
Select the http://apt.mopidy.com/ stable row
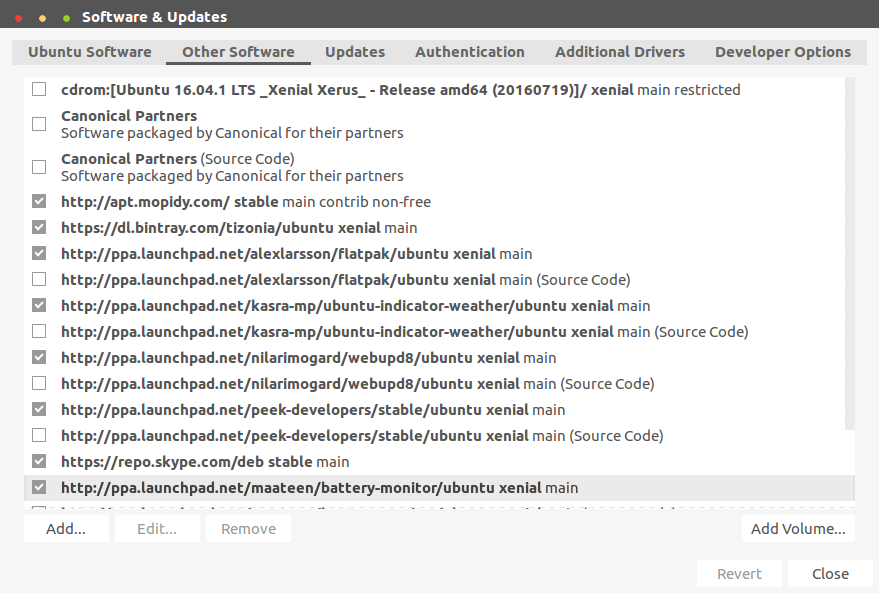(246, 202)
